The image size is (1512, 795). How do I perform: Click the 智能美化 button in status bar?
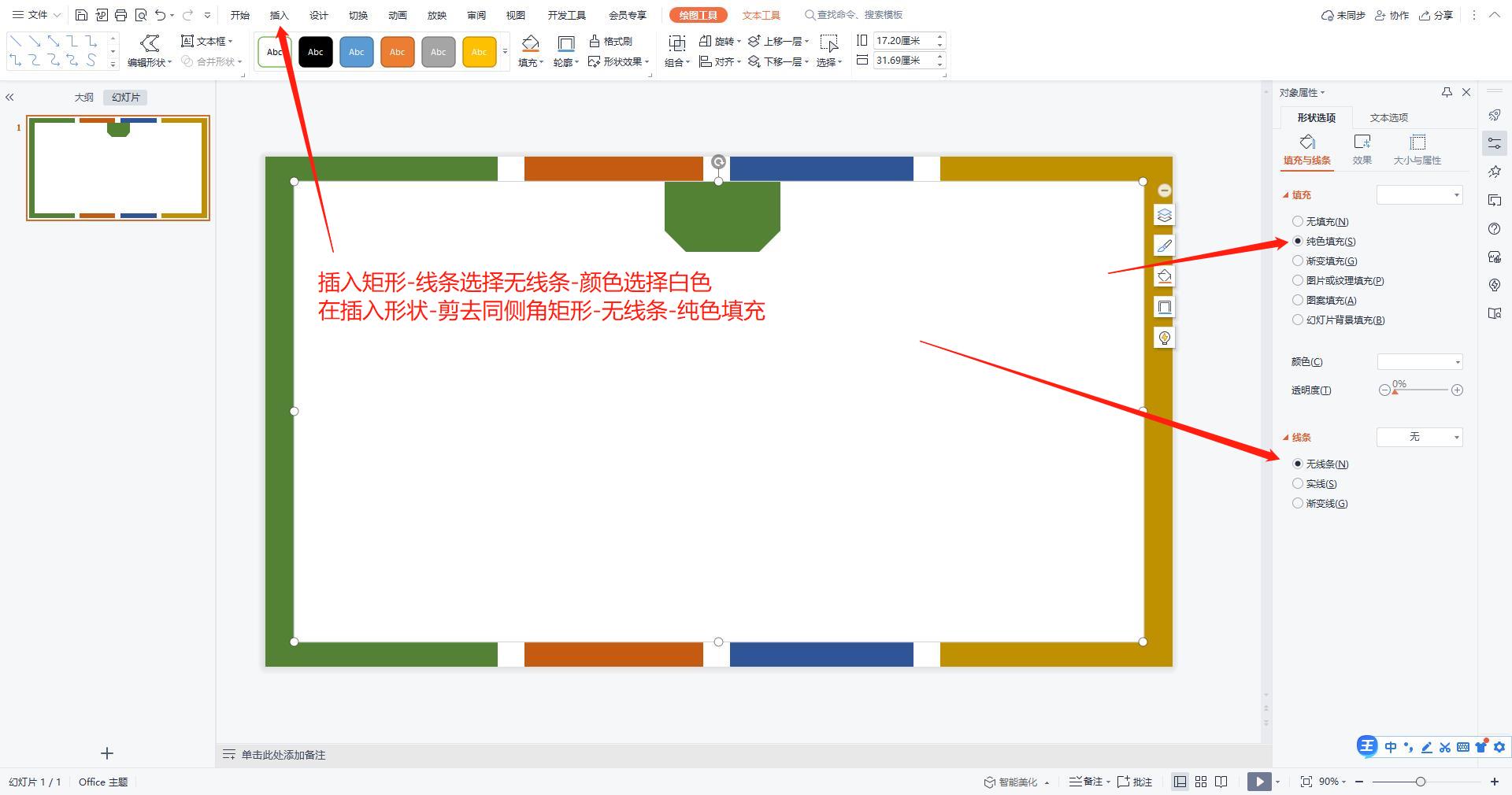pos(1010,782)
